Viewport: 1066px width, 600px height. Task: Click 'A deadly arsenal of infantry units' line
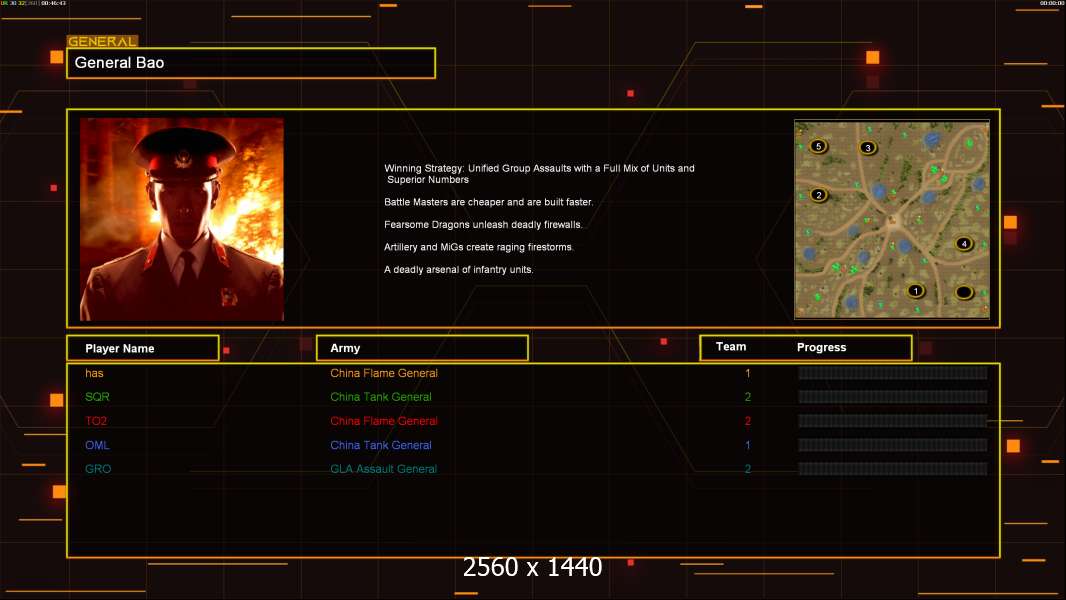[x=459, y=270]
